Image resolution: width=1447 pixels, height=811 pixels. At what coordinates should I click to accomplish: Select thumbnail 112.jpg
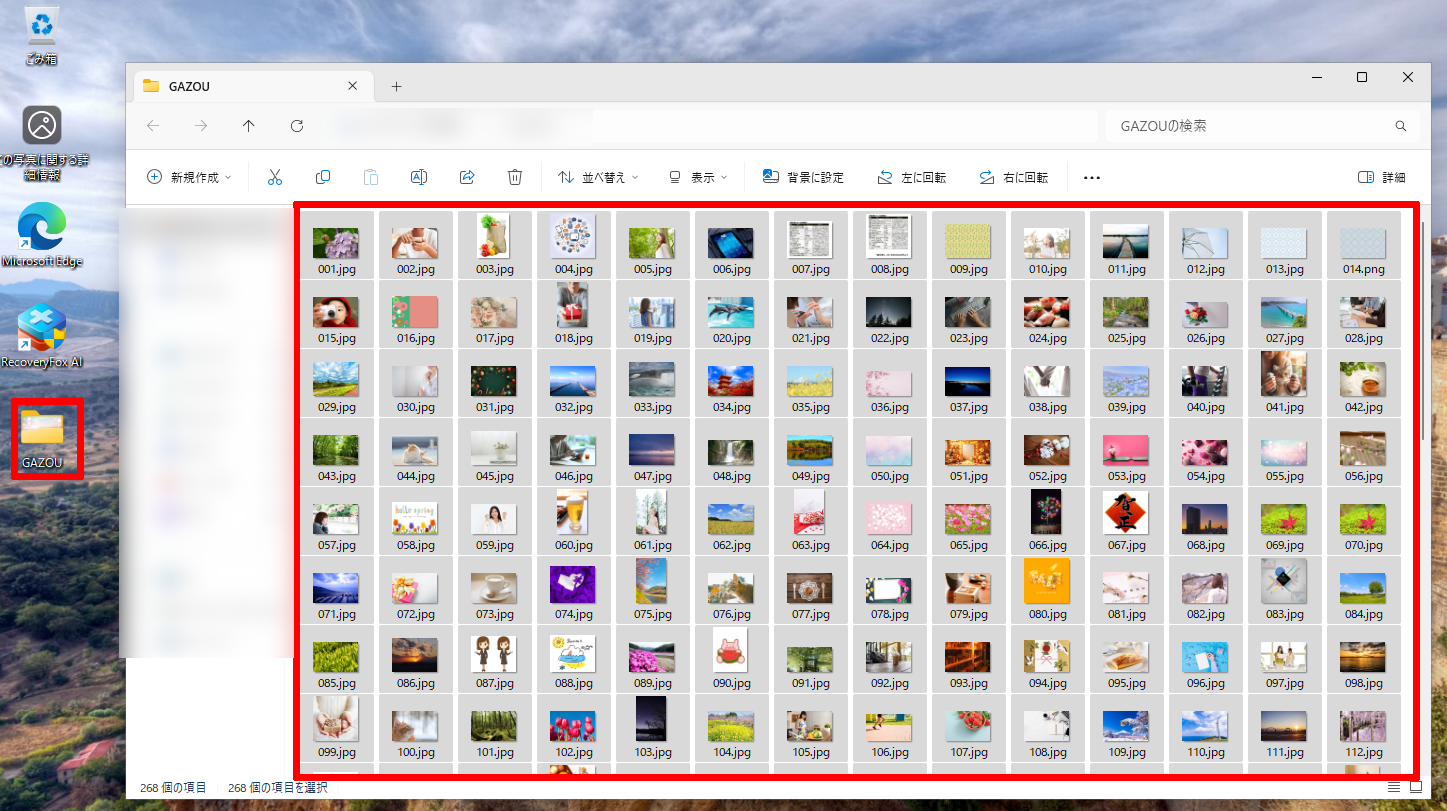coord(1363,726)
